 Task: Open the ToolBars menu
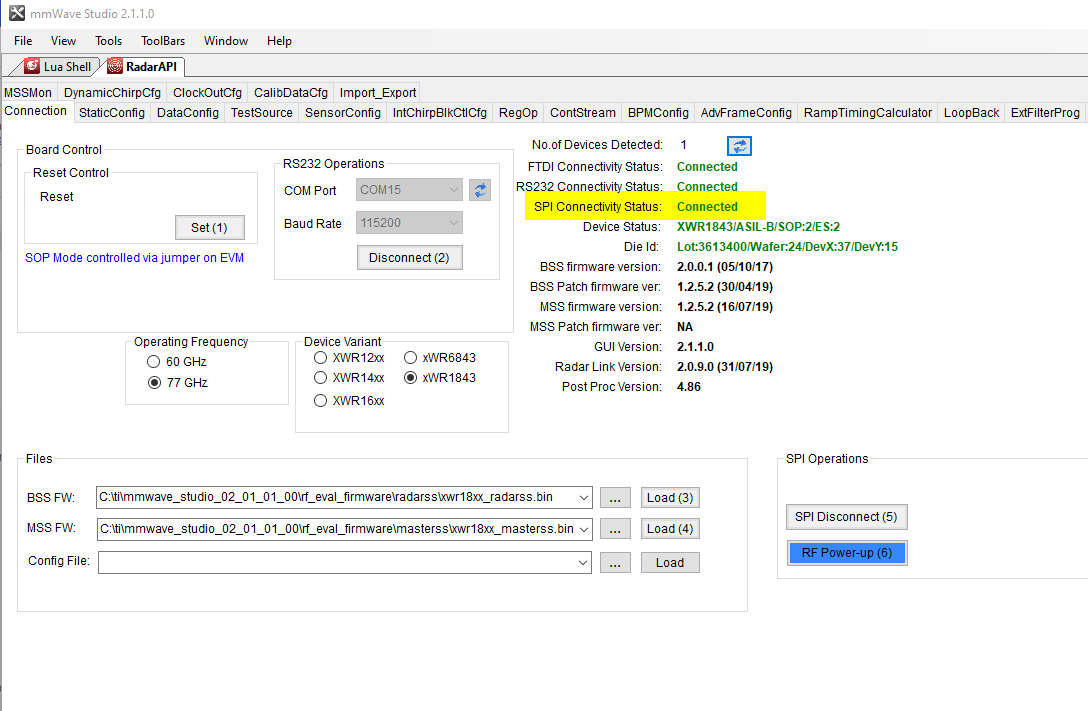[163, 41]
